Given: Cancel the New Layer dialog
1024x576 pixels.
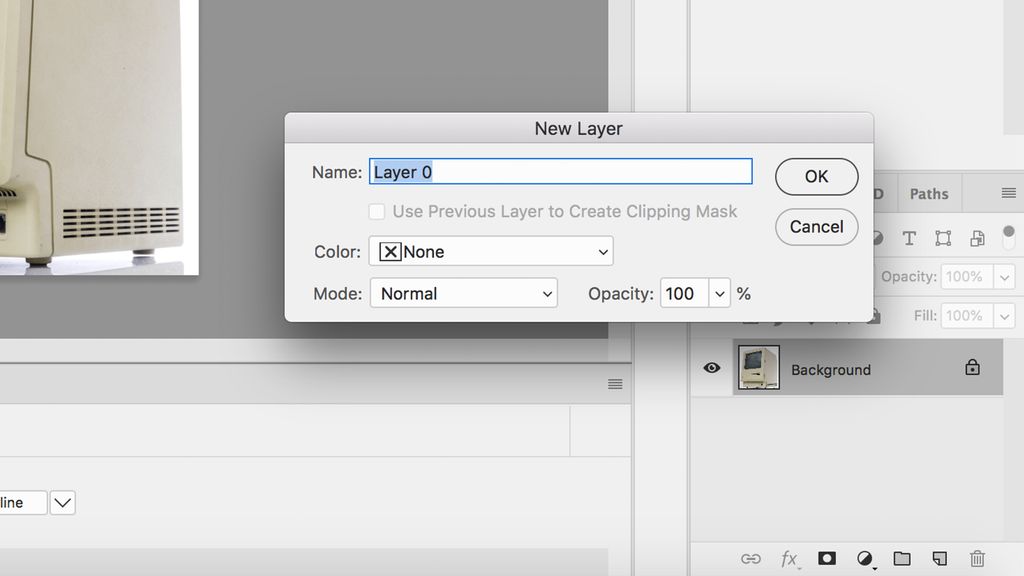Looking at the screenshot, I should click(x=816, y=227).
